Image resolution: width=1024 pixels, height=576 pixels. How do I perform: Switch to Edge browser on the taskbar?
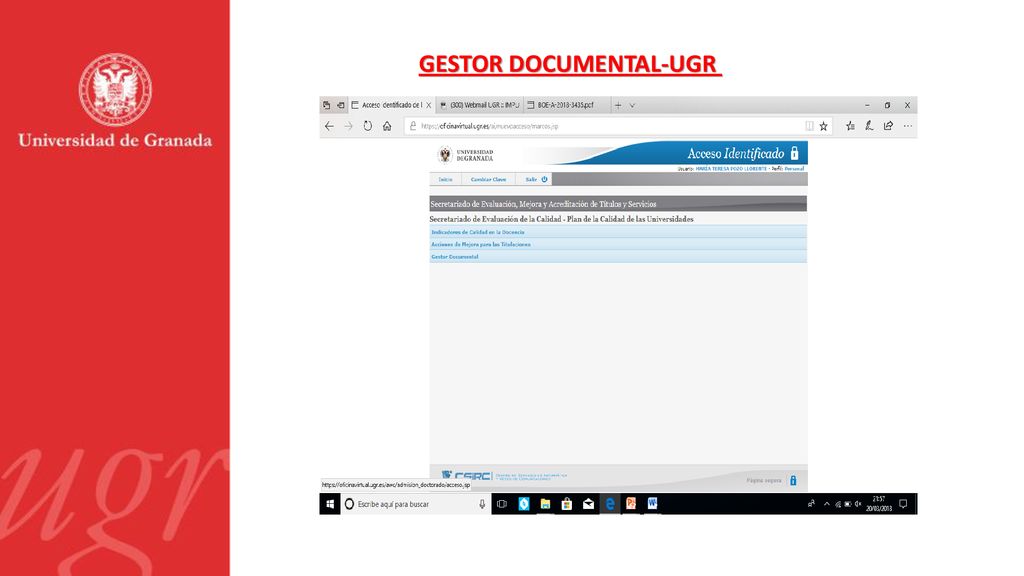609,504
